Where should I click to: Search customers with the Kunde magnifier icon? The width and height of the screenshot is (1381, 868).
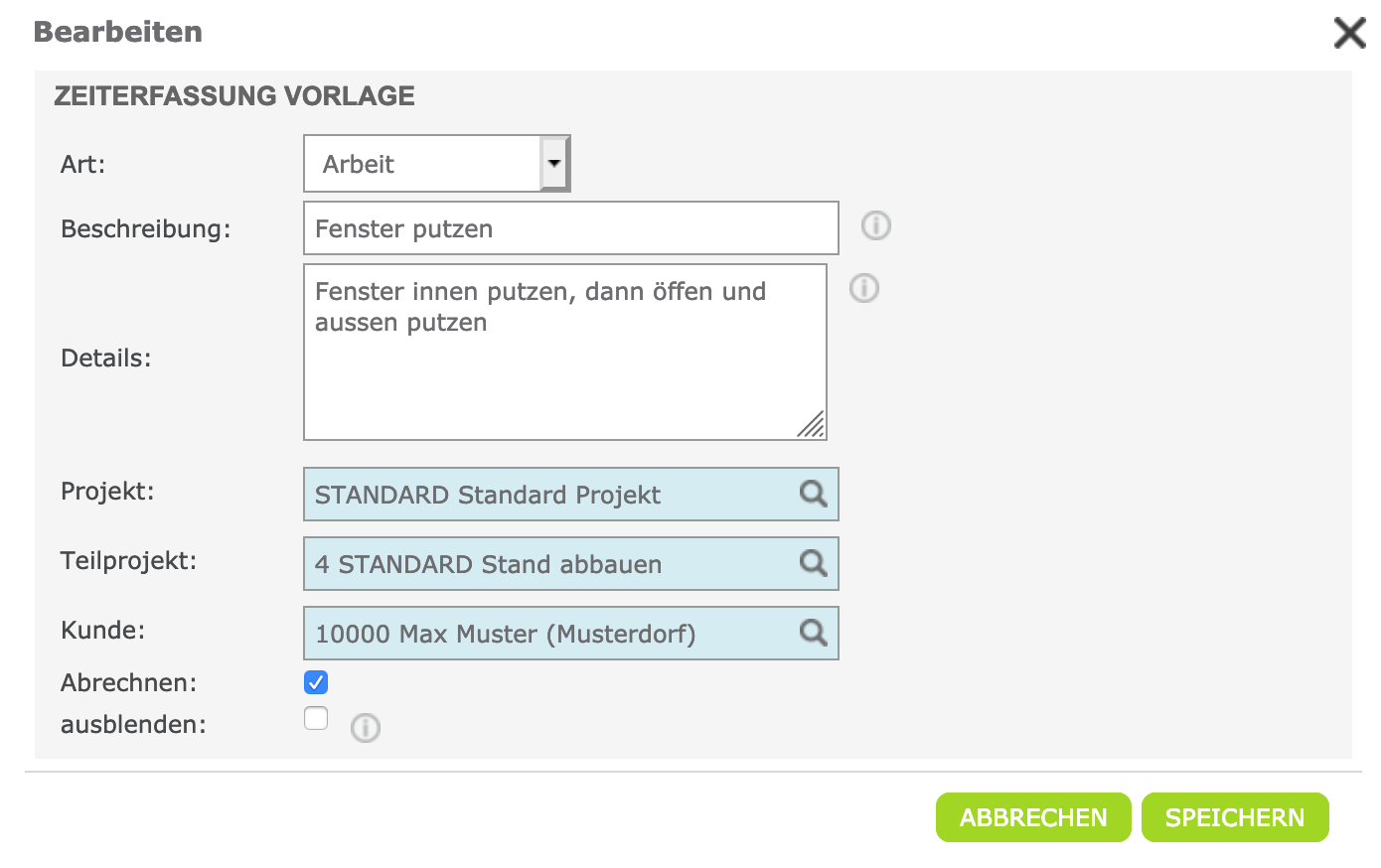[813, 633]
